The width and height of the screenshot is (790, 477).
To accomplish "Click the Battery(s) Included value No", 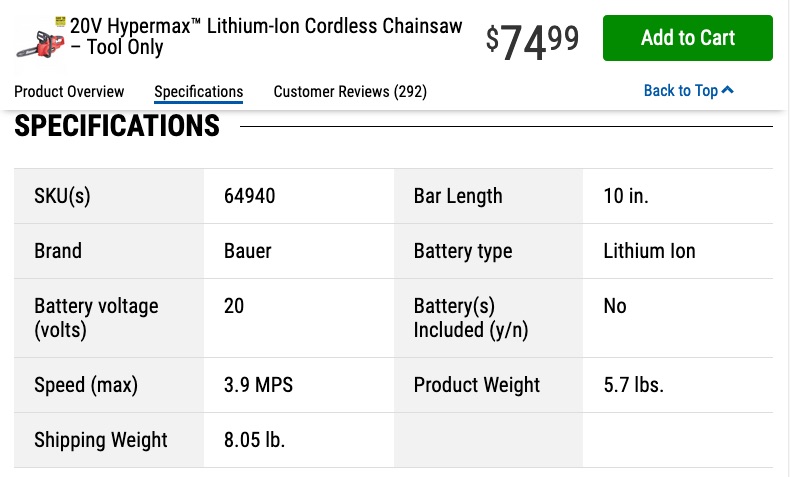I will tap(615, 306).
